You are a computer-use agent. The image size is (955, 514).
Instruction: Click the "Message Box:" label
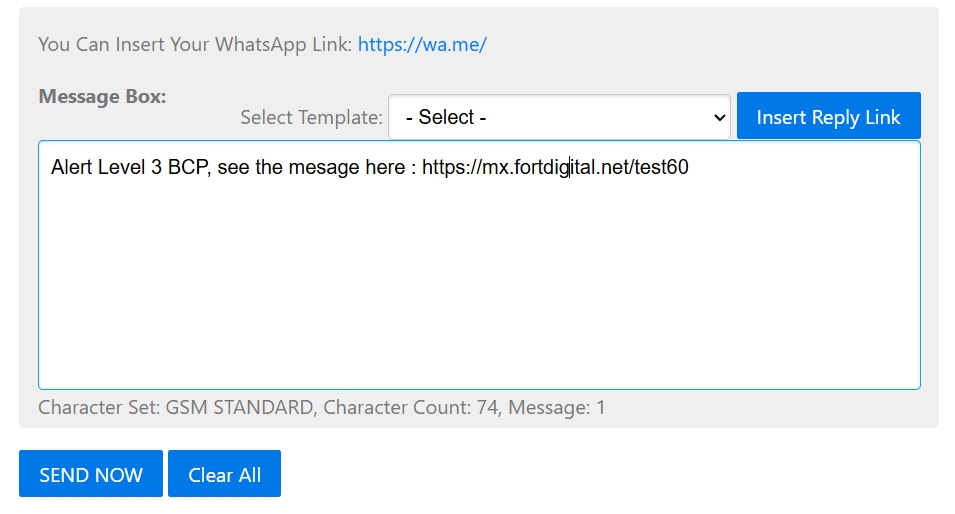pos(102,97)
